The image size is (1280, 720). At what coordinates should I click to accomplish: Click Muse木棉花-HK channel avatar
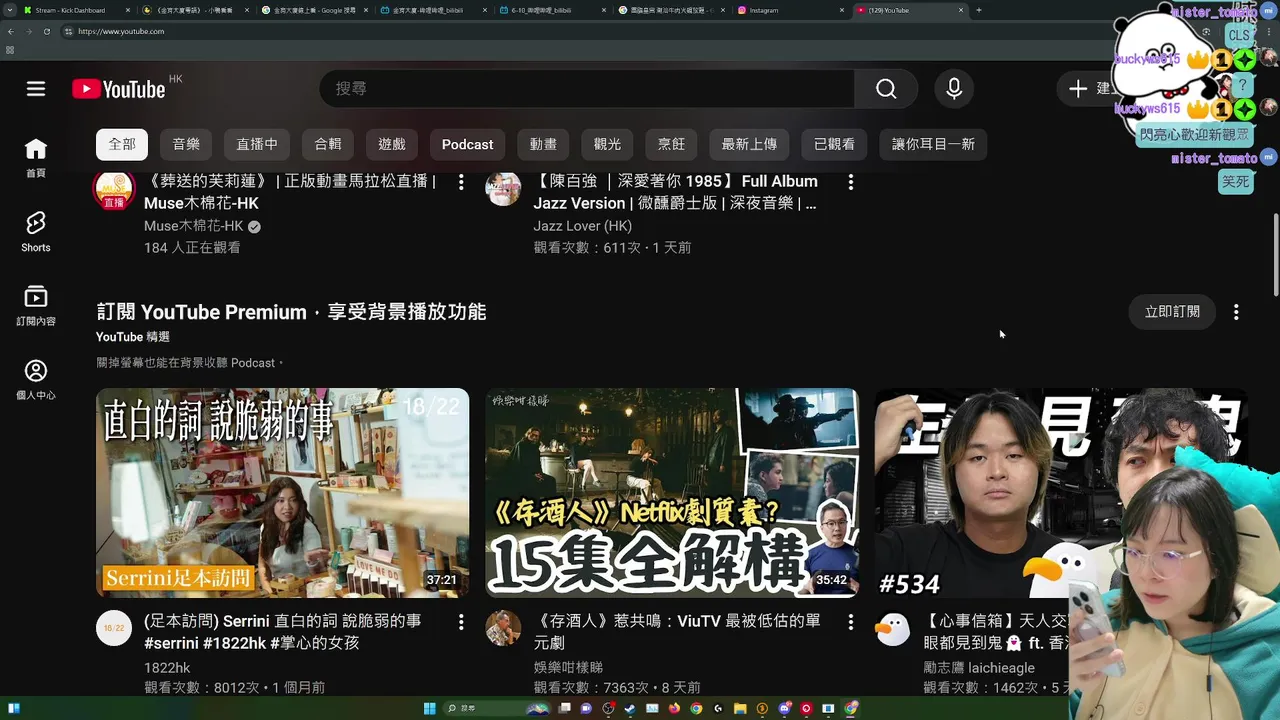[x=114, y=190]
